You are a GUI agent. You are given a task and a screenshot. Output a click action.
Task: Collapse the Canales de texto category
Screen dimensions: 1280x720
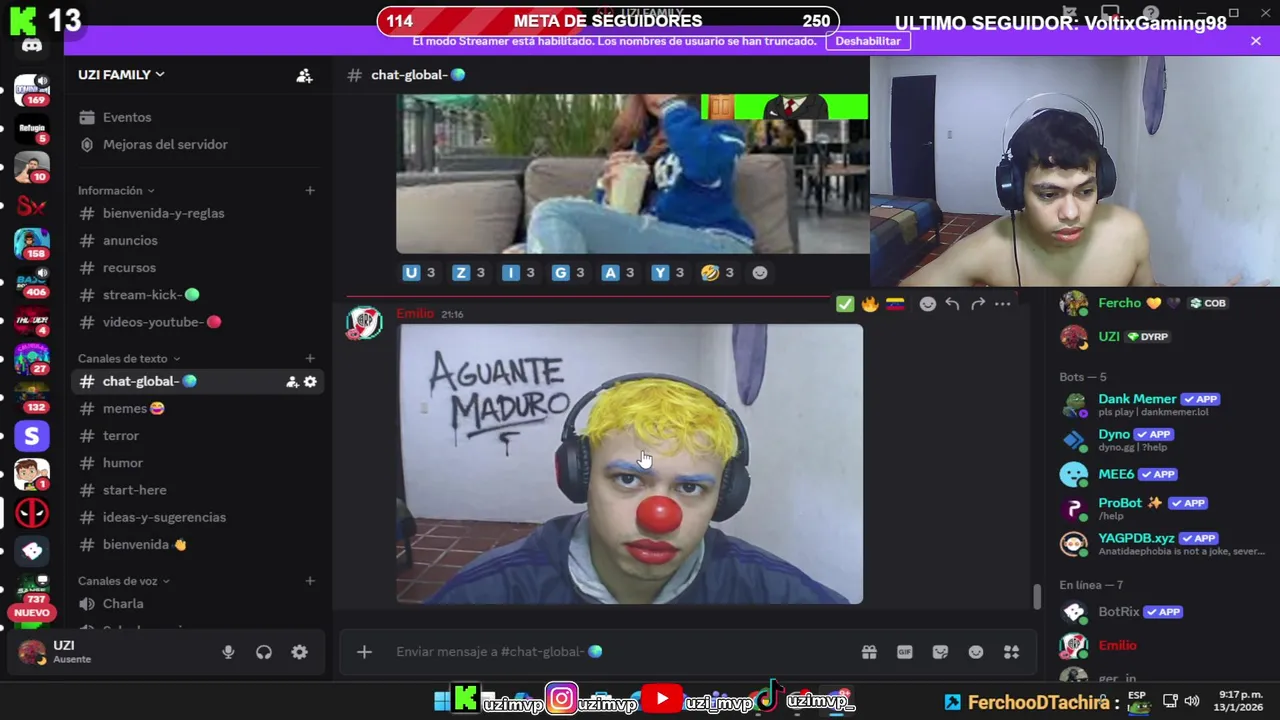coord(129,358)
